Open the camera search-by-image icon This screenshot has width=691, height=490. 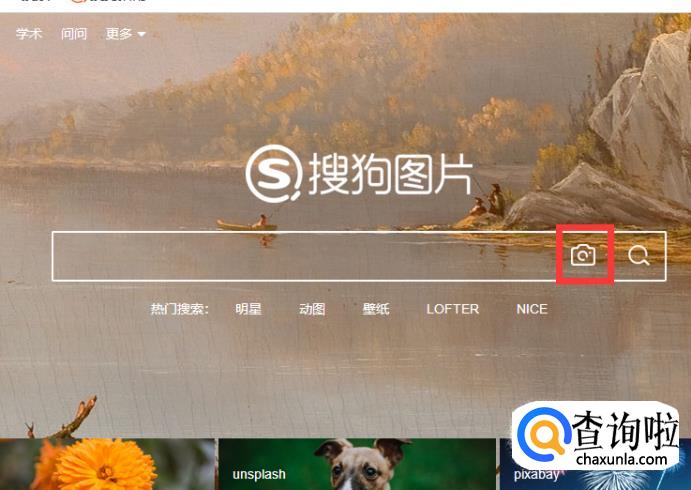(x=583, y=255)
